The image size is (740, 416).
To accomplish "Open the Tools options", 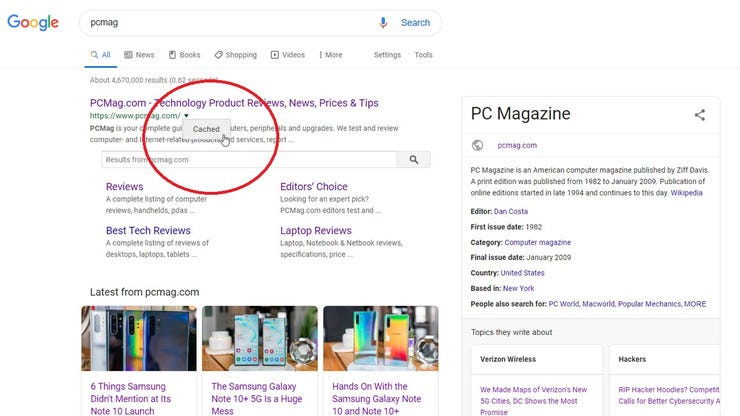I will click(x=423, y=55).
